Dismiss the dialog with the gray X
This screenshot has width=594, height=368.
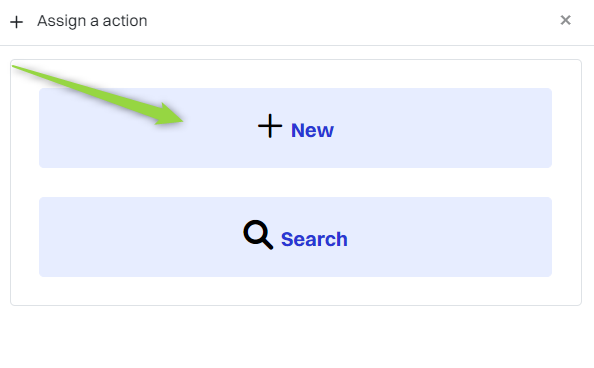click(565, 20)
